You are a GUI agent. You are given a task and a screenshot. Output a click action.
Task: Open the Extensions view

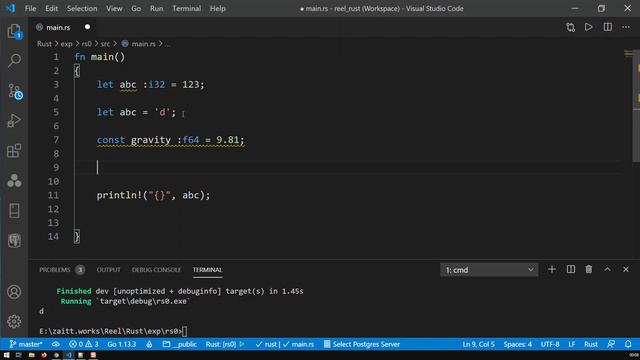14,151
